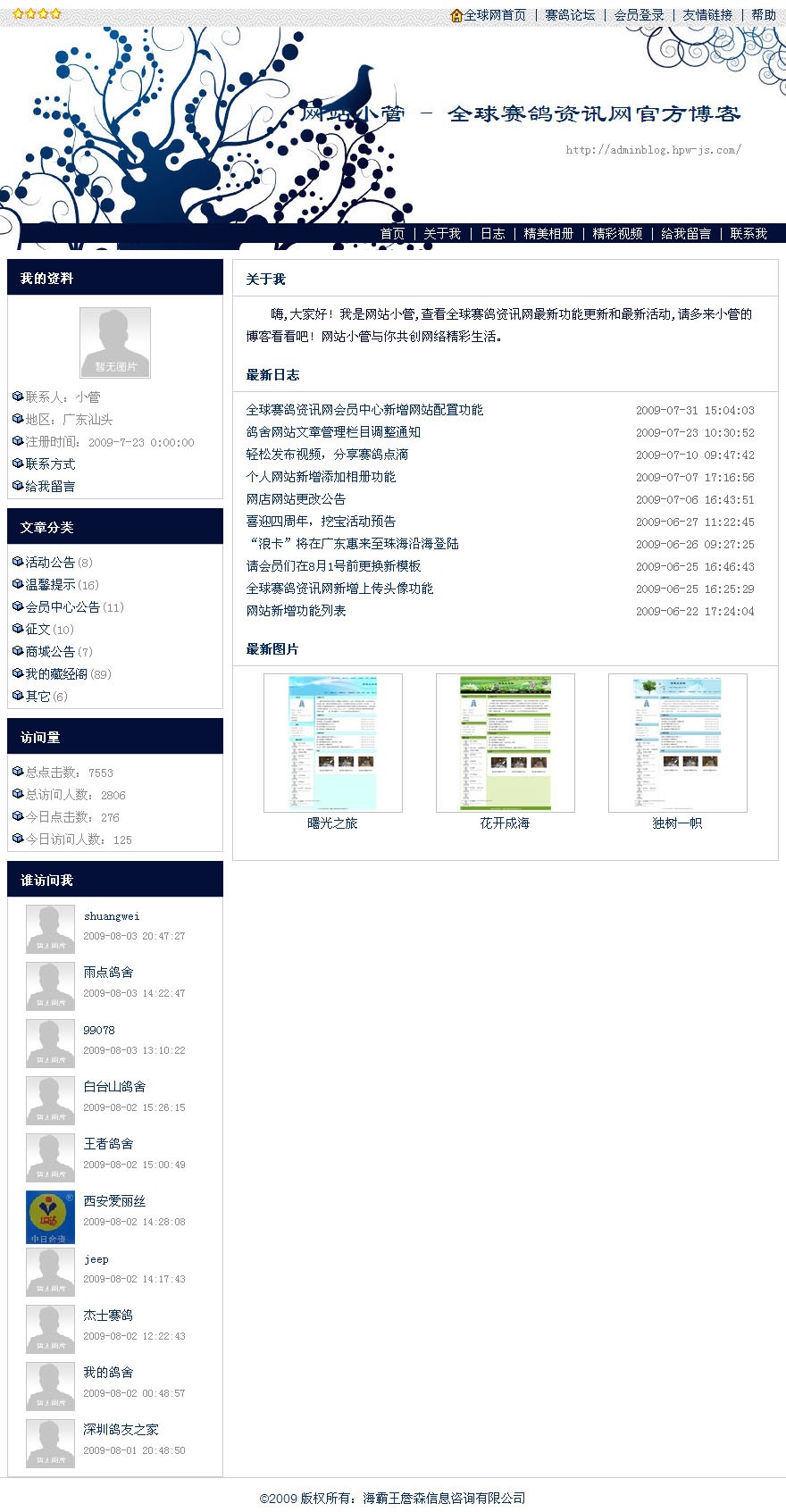Open the 活动公告 category link
Screen dimensions: 786x1512
click(50, 563)
